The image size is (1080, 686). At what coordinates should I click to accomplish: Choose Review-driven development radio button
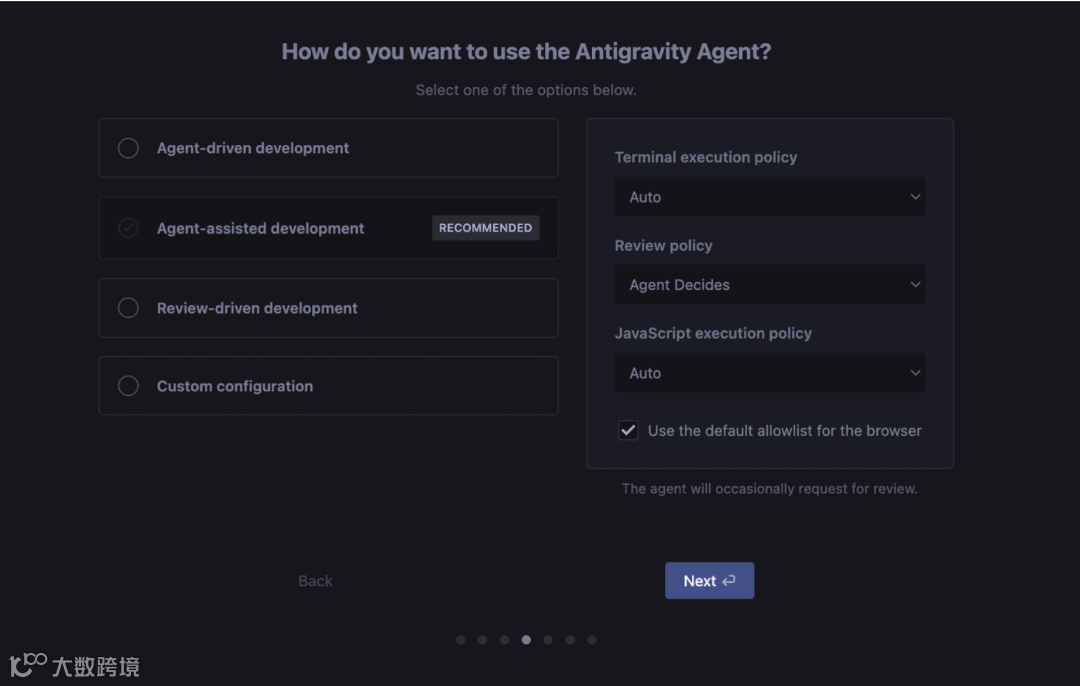[x=128, y=308]
